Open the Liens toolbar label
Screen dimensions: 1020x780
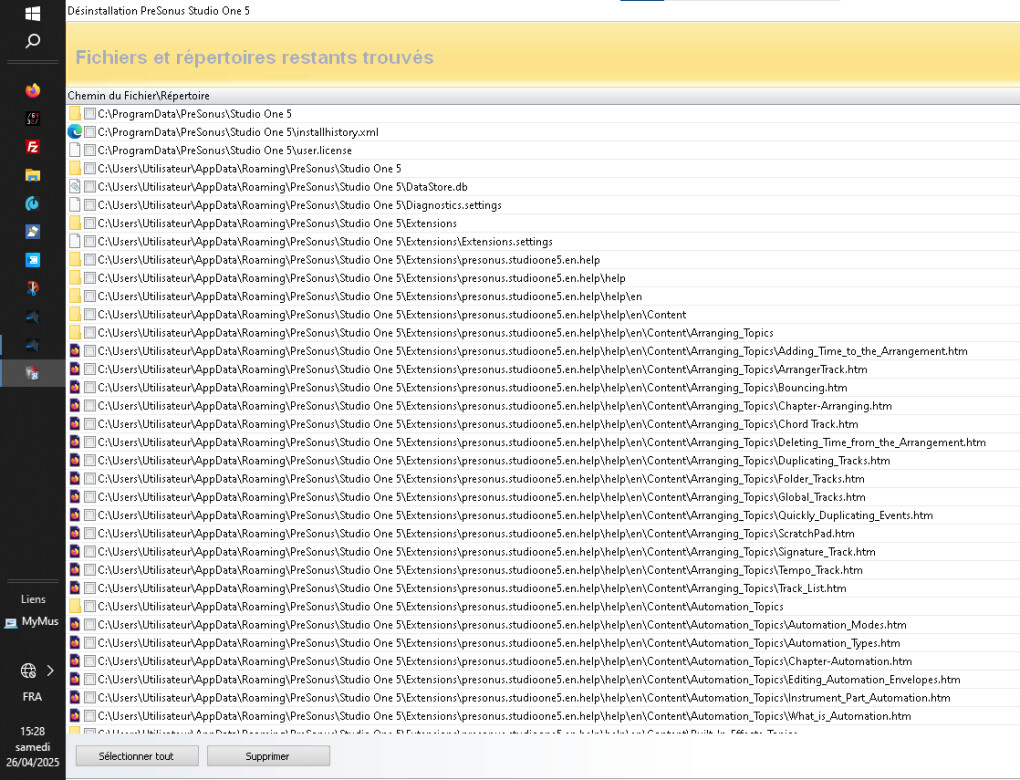[x=33, y=599]
